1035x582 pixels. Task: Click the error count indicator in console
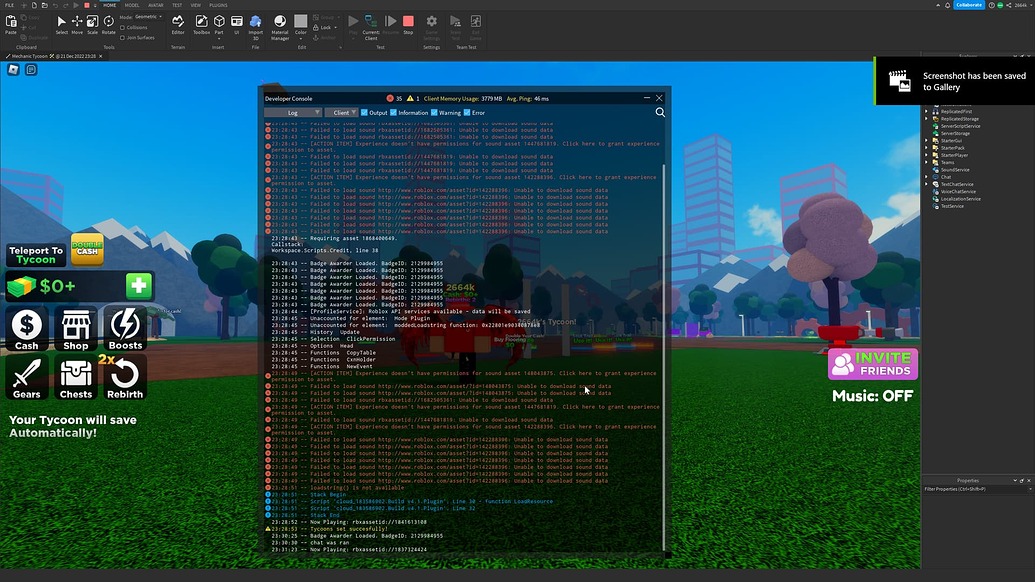tap(394, 98)
